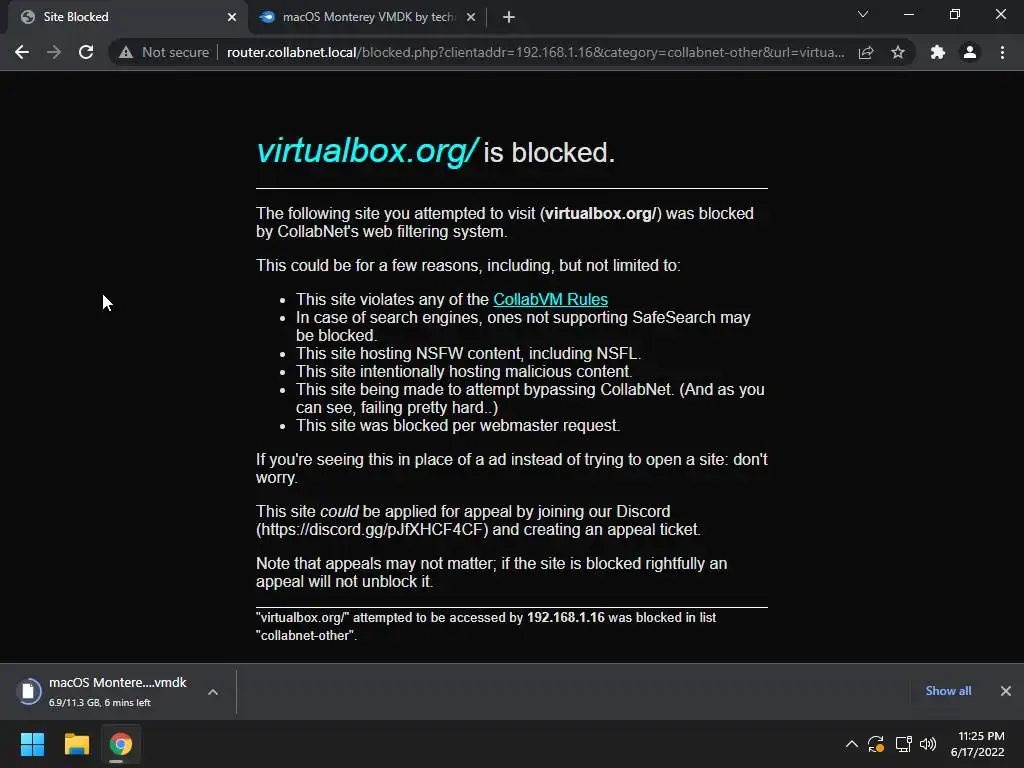Show hidden system tray icons

pyautogui.click(x=852, y=744)
